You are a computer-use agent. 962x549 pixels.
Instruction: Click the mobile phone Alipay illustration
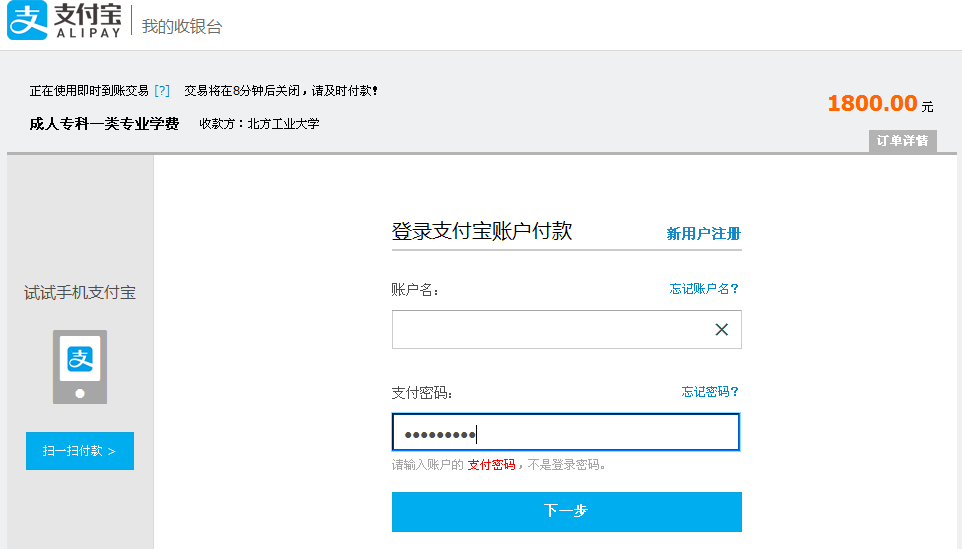80,366
